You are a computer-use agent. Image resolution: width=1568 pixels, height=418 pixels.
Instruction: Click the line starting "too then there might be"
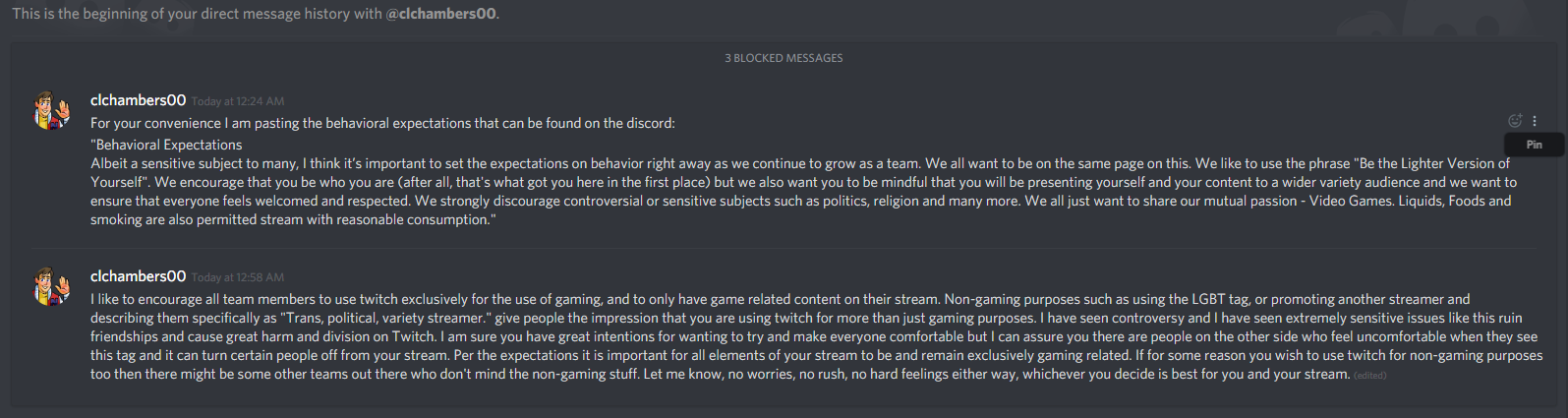pyautogui.click(x=721, y=374)
